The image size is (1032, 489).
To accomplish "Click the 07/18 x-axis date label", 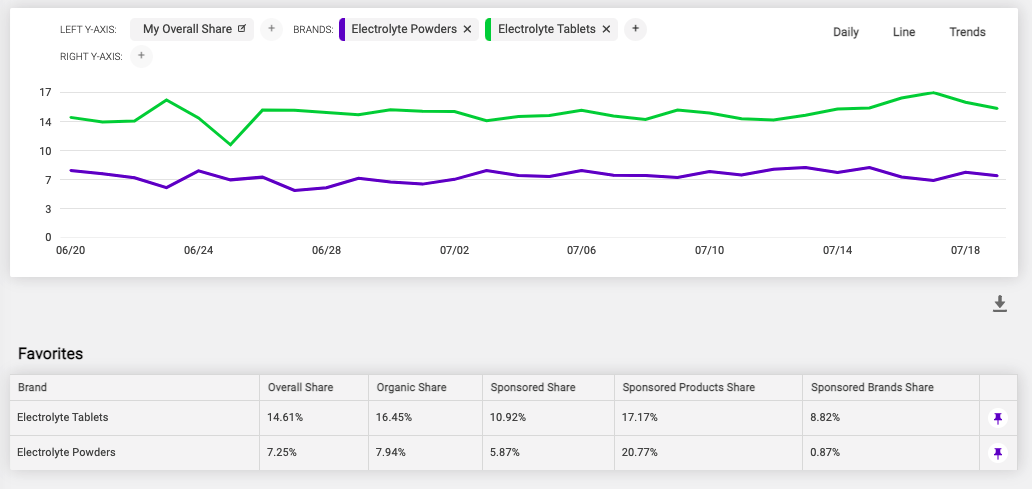I will click(x=965, y=250).
